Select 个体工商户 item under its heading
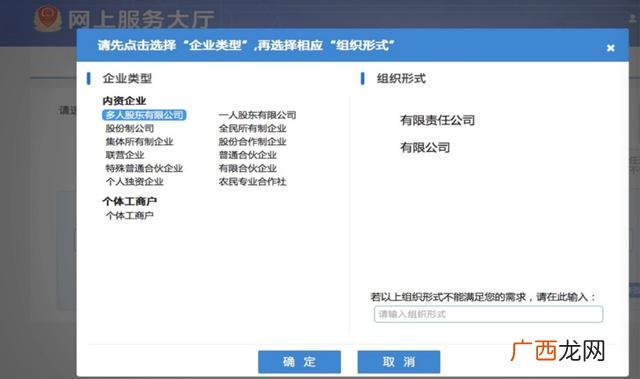Screen dimensions: 640x379 point(129,215)
